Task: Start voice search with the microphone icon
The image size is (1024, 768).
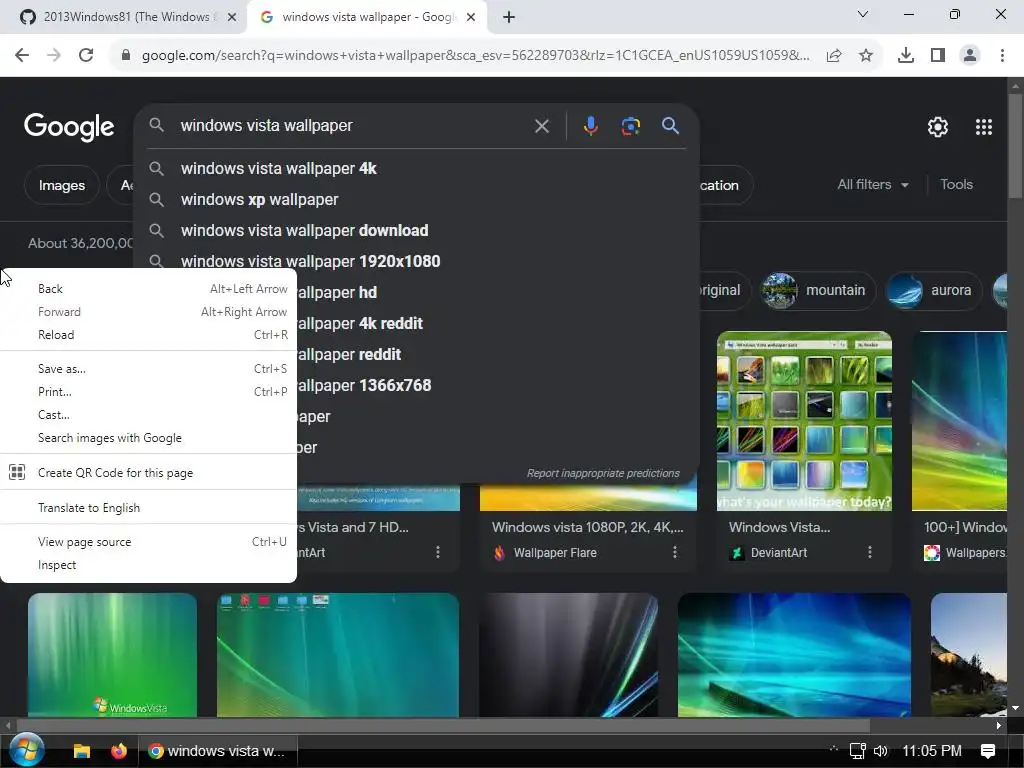Action: [x=590, y=126]
